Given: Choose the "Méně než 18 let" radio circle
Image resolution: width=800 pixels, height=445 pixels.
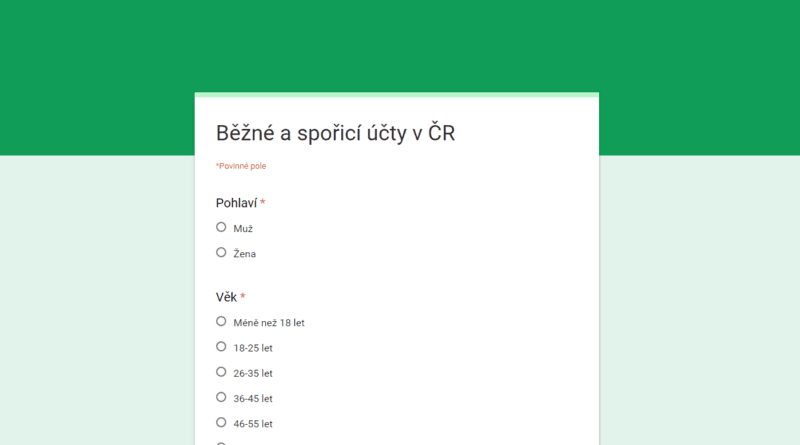Looking at the screenshot, I should 221,321.
